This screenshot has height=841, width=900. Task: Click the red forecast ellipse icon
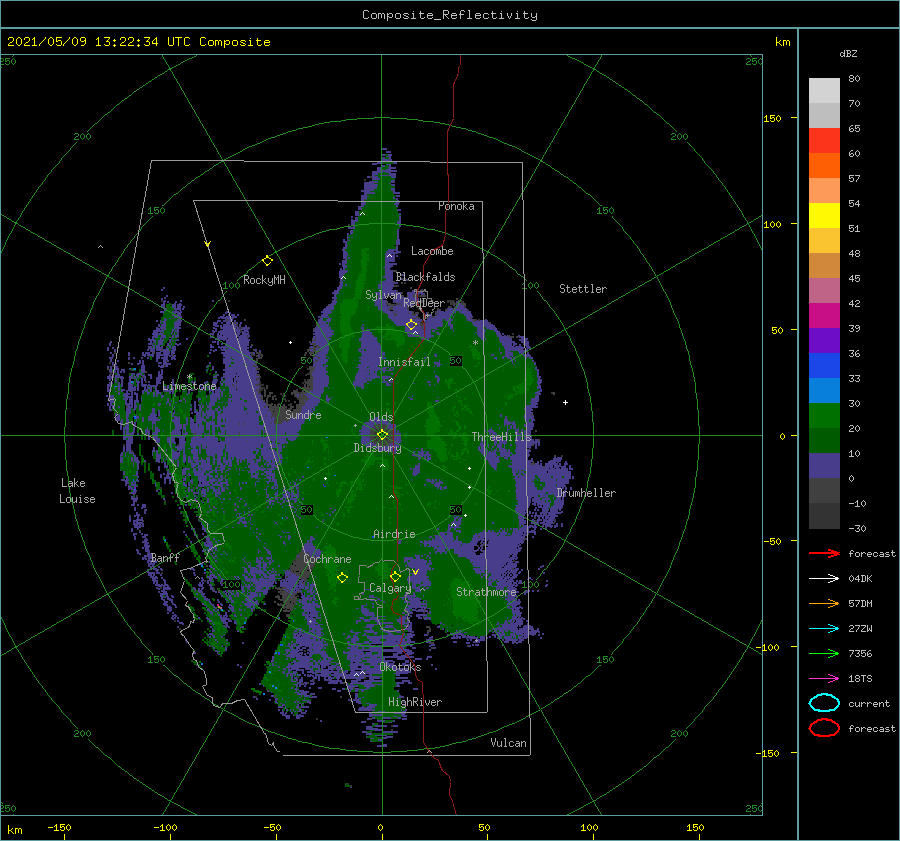[824, 728]
